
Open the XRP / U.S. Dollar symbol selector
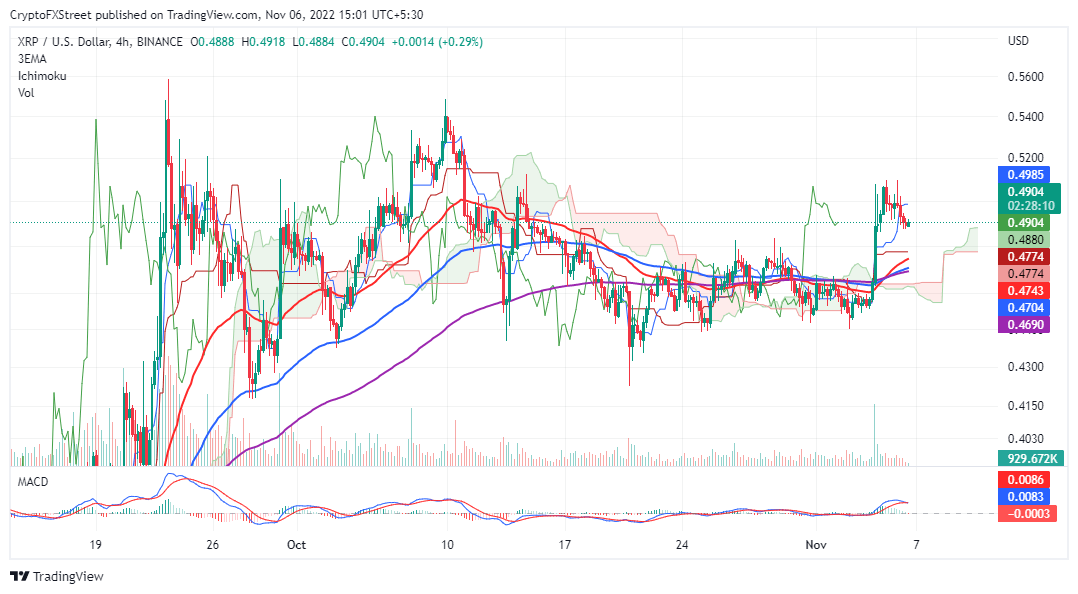60,43
